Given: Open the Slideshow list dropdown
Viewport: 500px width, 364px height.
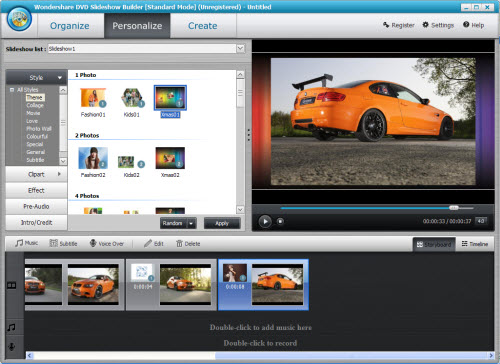Looking at the screenshot, I should click(240, 49).
